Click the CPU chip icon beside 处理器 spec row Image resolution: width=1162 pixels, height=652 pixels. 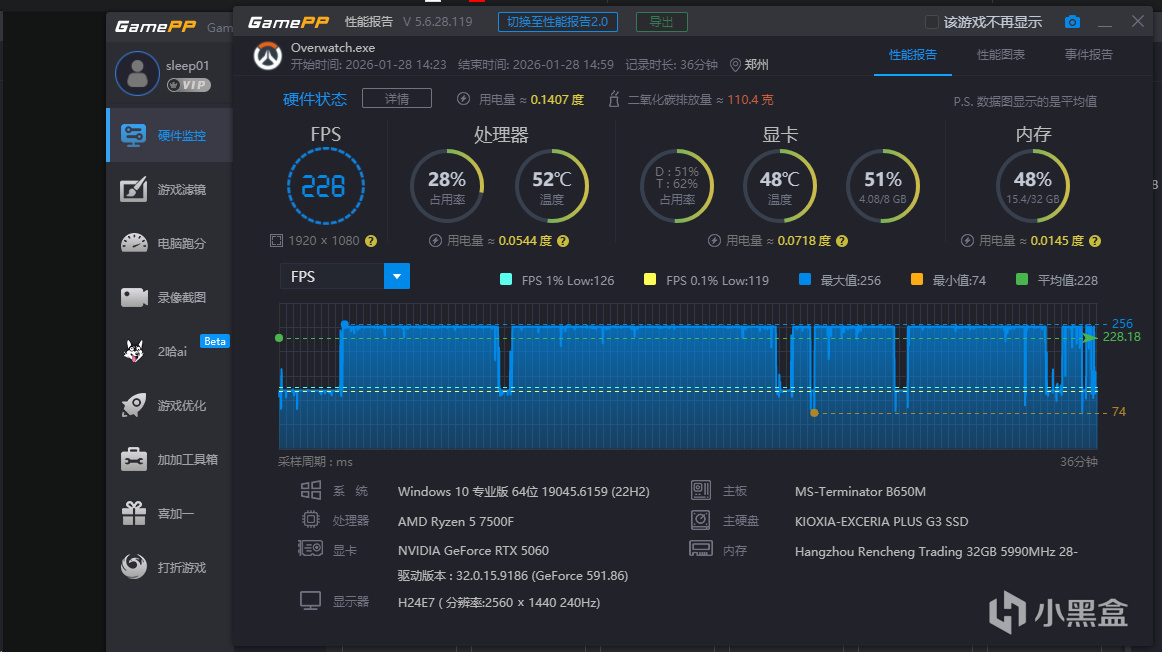(x=311, y=520)
